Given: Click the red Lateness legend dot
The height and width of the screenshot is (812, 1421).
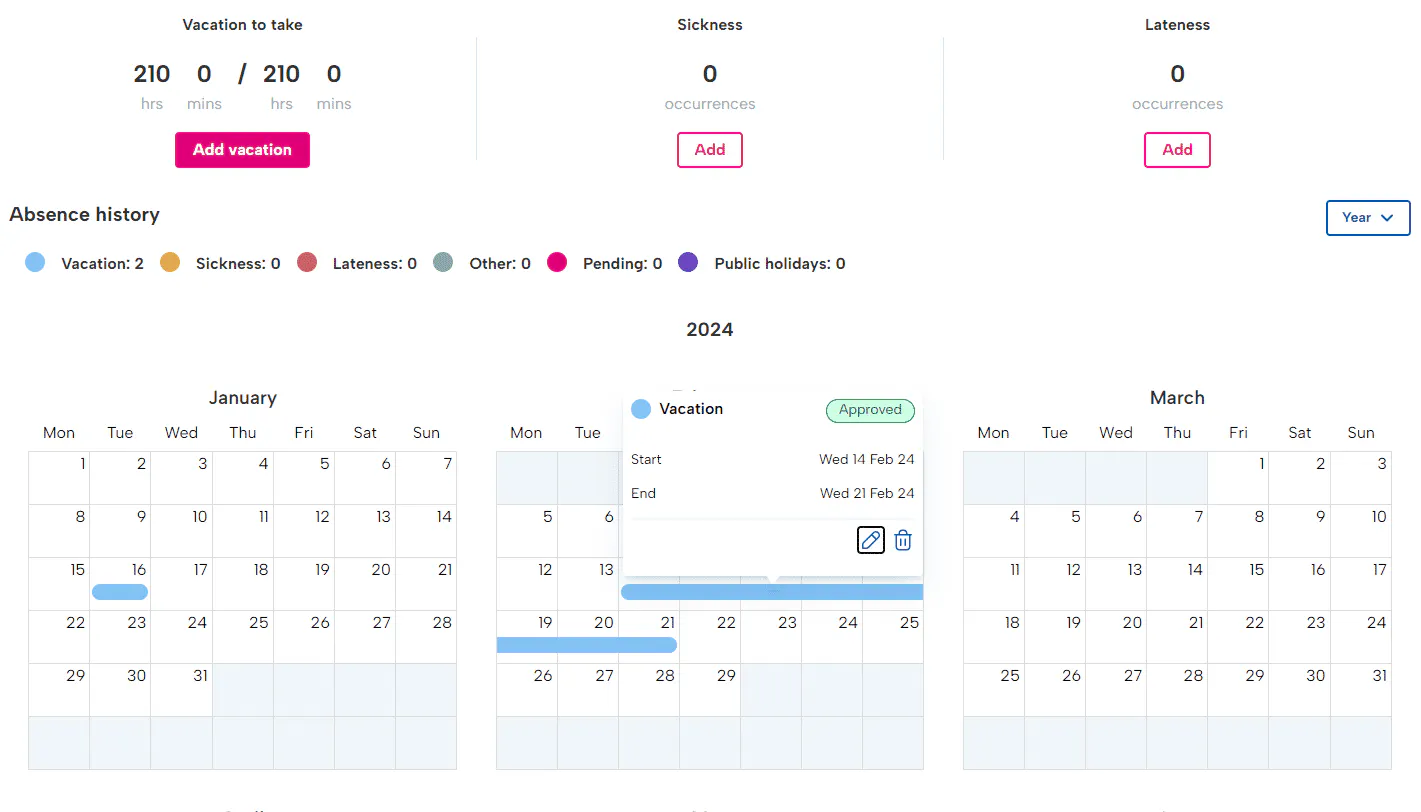Looking at the screenshot, I should coord(307,263).
